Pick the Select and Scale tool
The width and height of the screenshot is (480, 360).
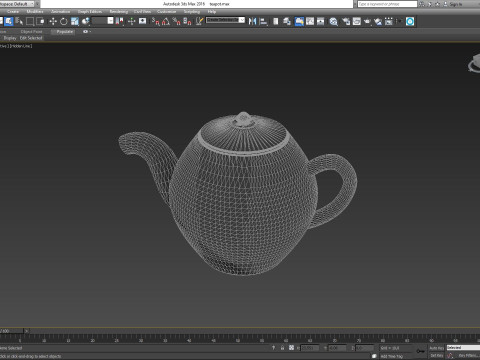point(75,21)
